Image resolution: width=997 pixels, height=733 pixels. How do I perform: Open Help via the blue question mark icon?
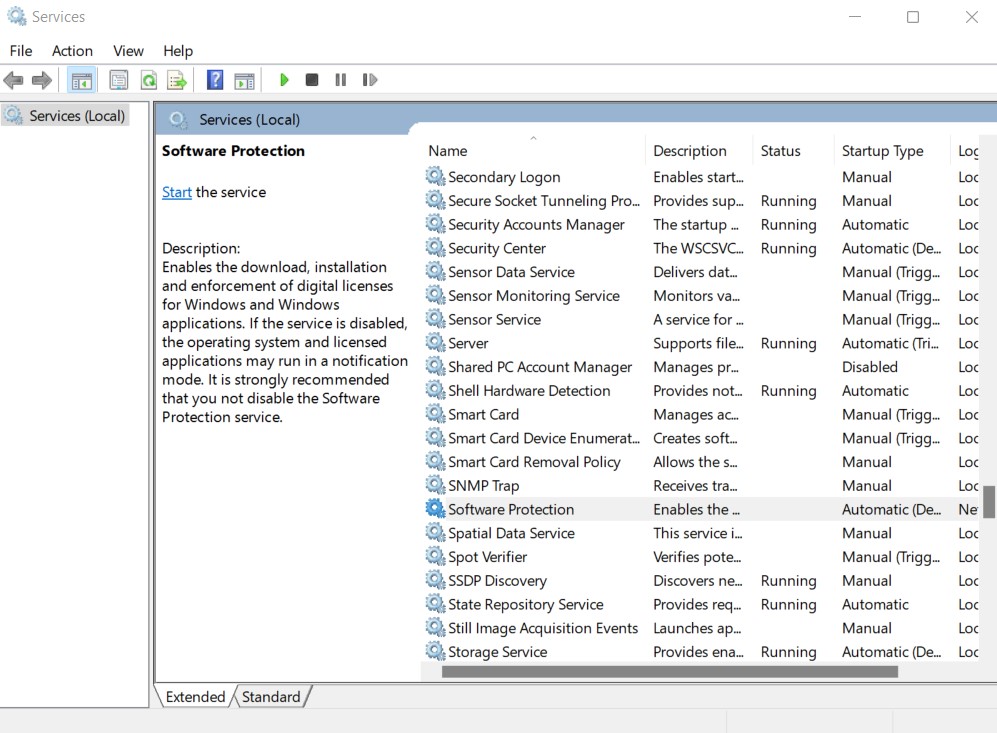coord(215,80)
